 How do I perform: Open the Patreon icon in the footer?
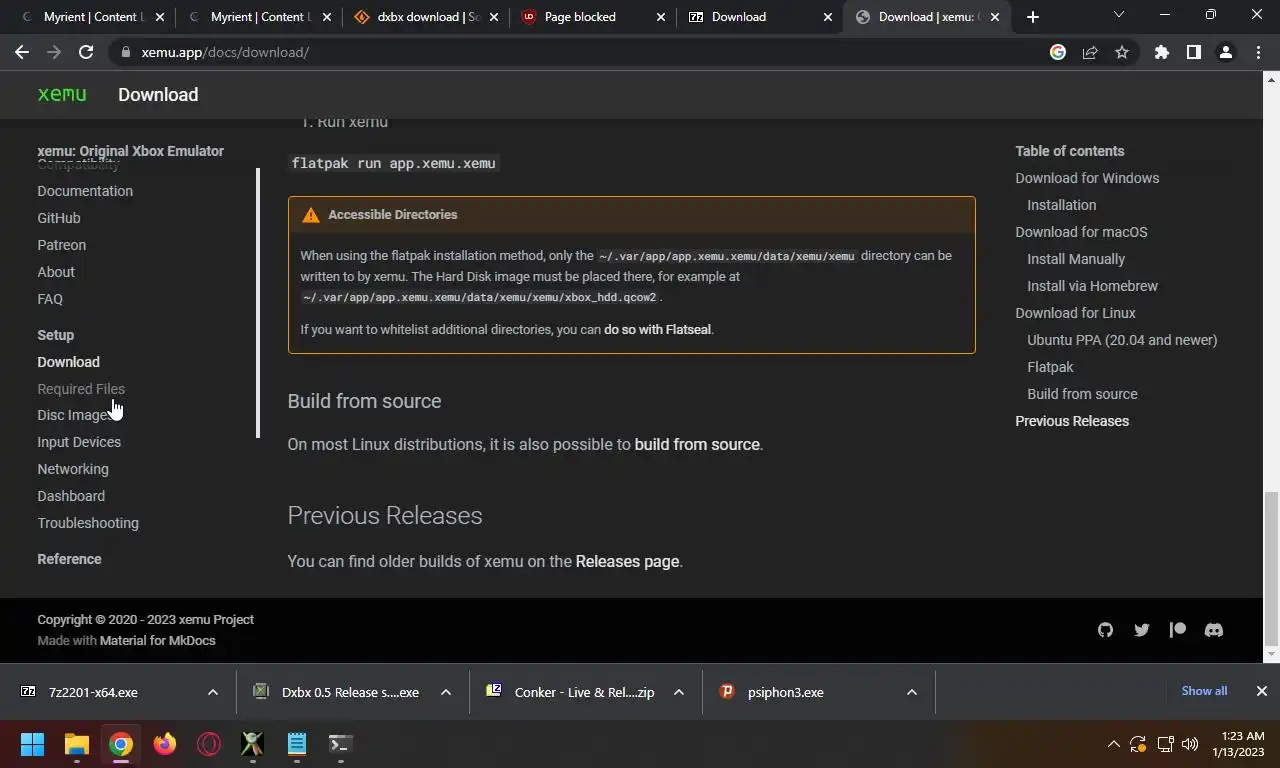click(x=1178, y=630)
